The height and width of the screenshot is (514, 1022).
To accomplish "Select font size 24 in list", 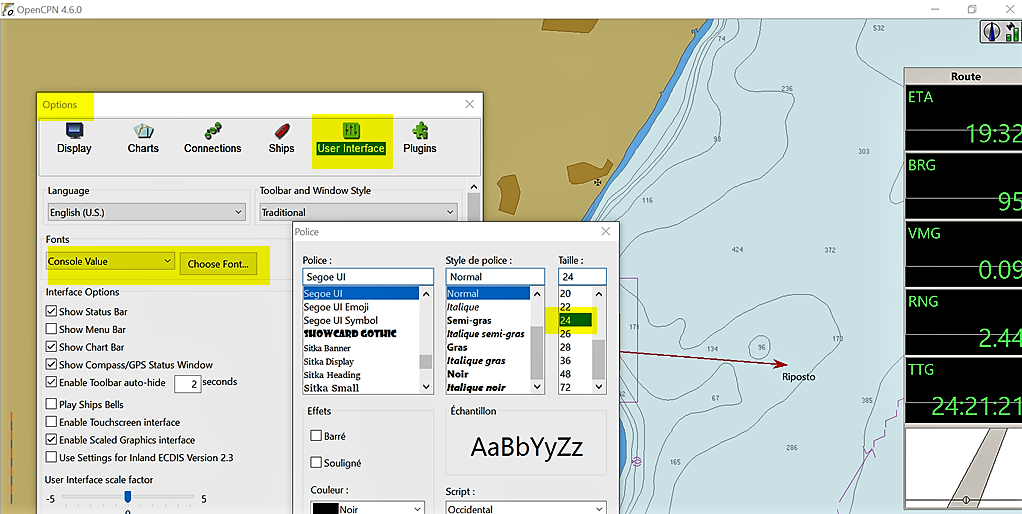I will [x=575, y=320].
